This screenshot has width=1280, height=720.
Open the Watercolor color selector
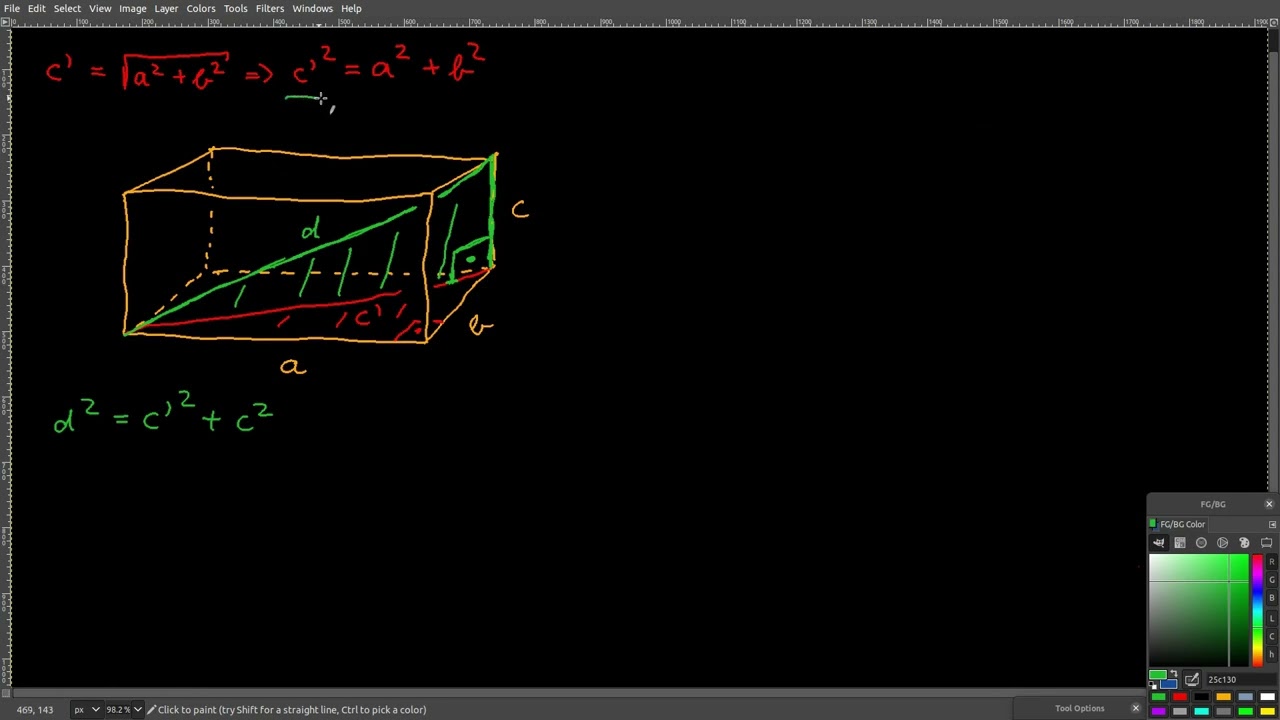(x=1201, y=542)
